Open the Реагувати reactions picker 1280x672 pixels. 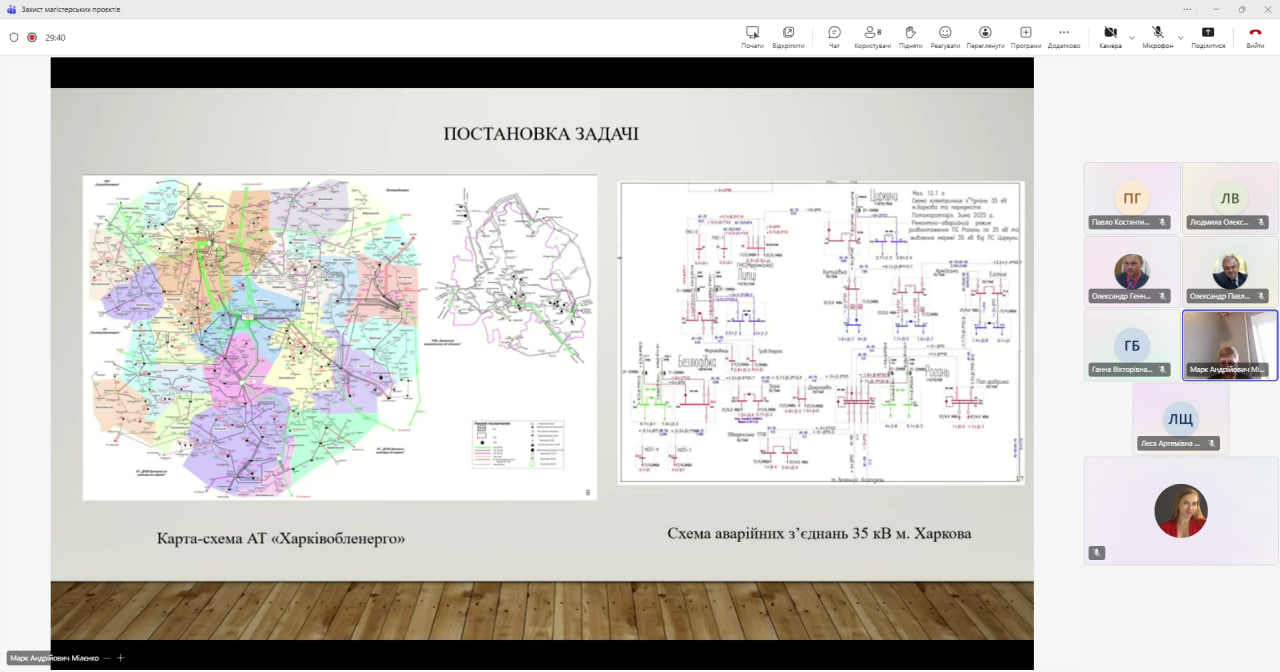coord(945,36)
